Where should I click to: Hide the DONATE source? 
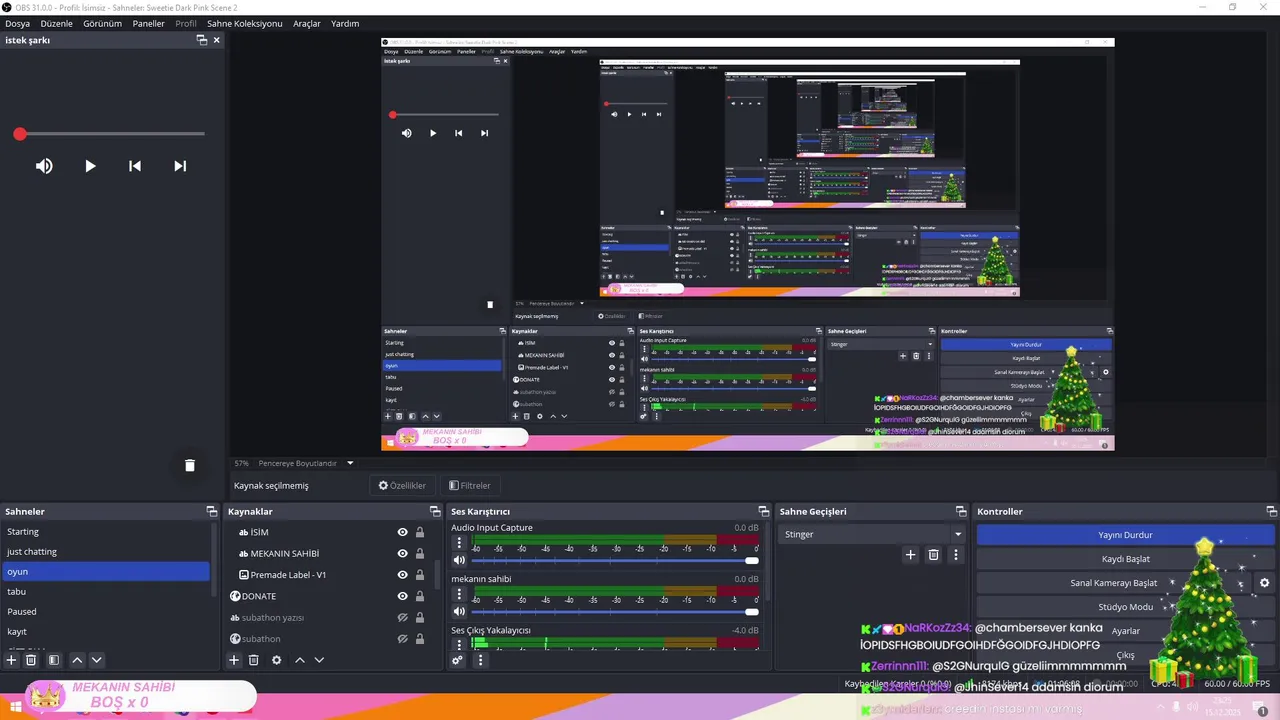[402, 596]
